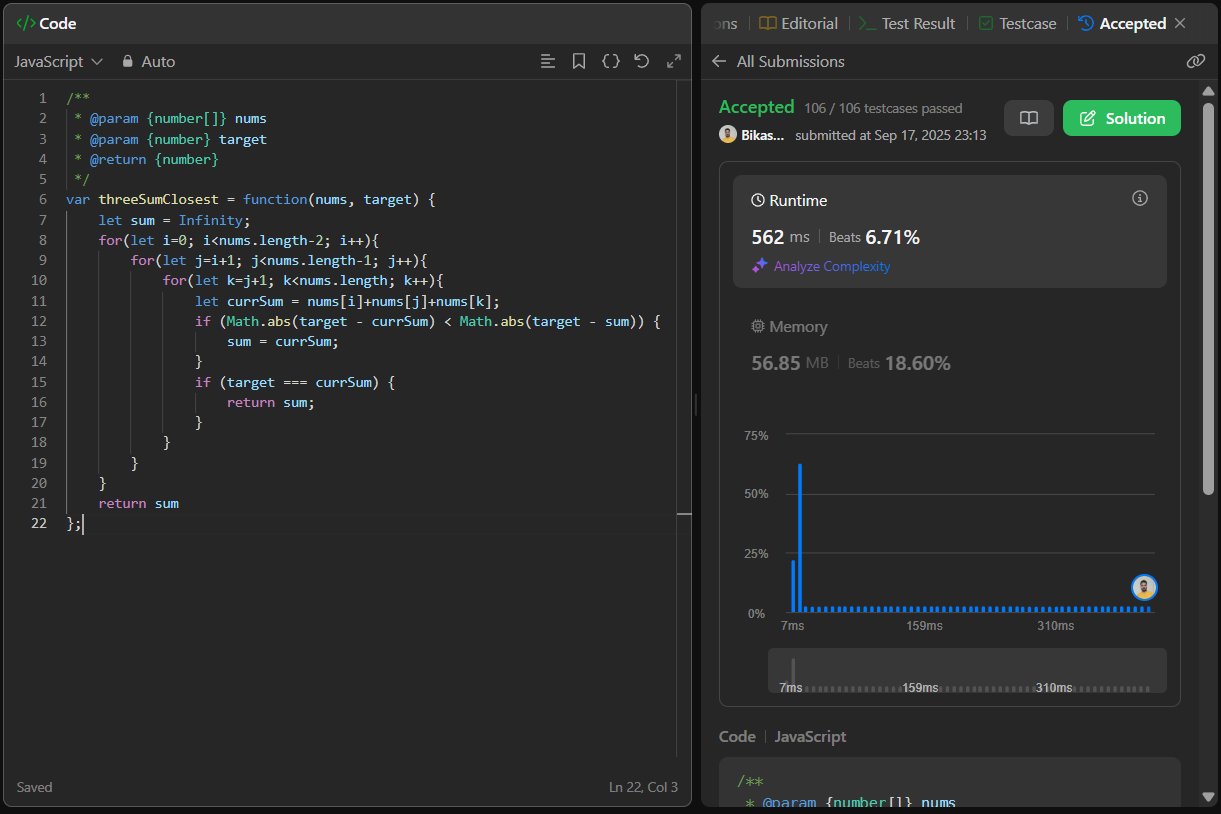This screenshot has width=1221, height=814.
Task: Open the JavaScript language dropdown
Action: click(59, 61)
